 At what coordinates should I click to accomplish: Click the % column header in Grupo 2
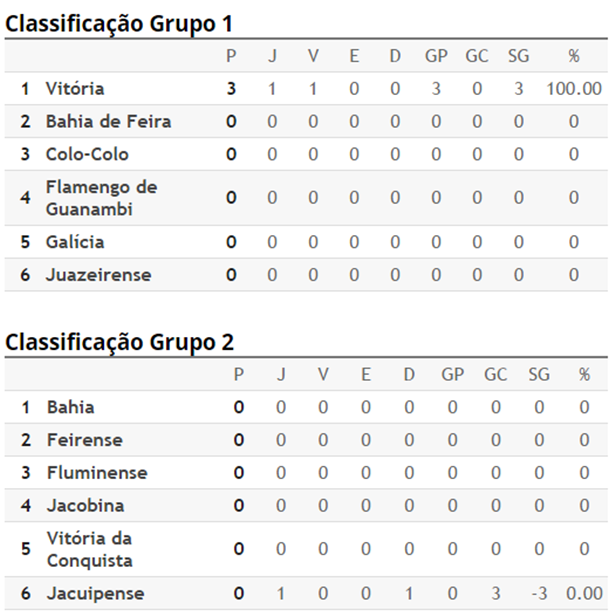584,375
